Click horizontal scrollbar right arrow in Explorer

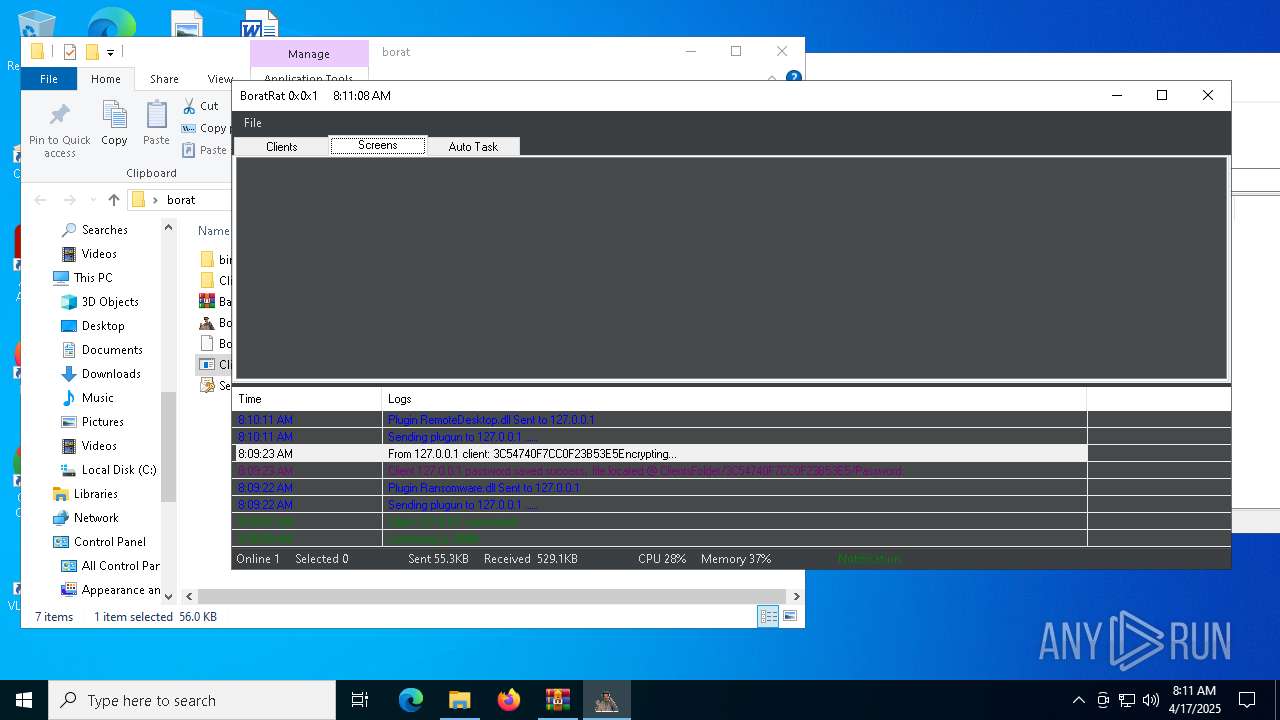pos(796,596)
